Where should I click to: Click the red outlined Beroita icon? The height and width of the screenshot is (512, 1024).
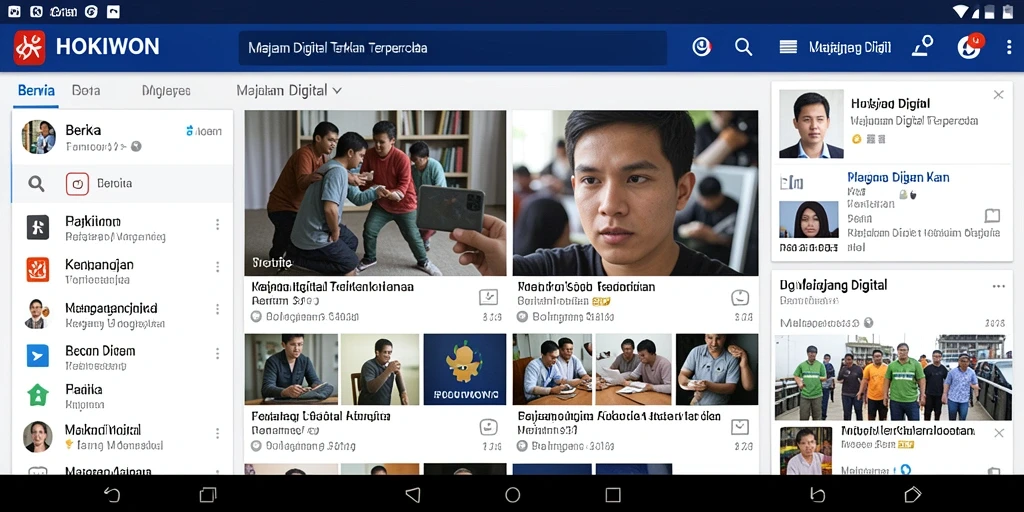pyautogui.click(x=77, y=184)
